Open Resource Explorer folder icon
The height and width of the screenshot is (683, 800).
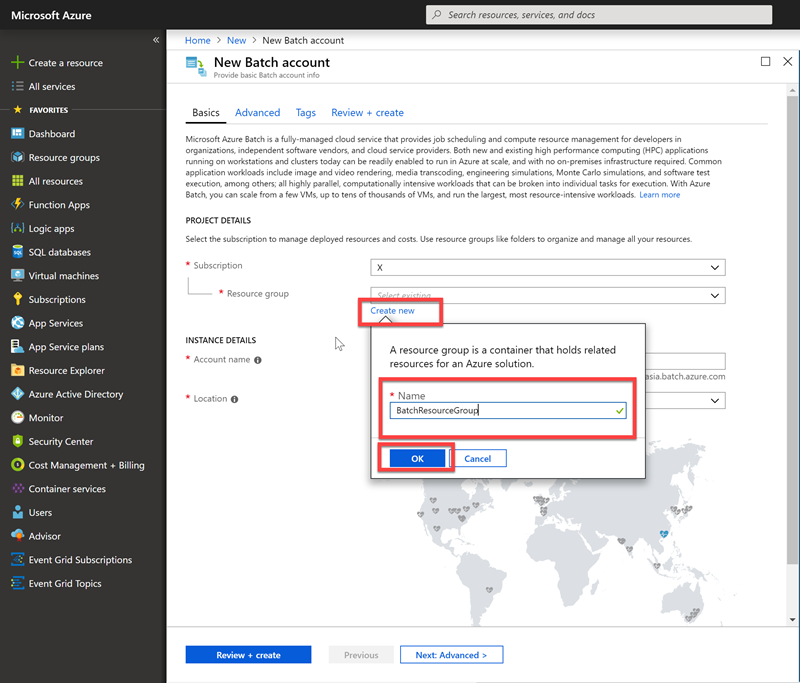pyautogui.click(x=17, y=370)
